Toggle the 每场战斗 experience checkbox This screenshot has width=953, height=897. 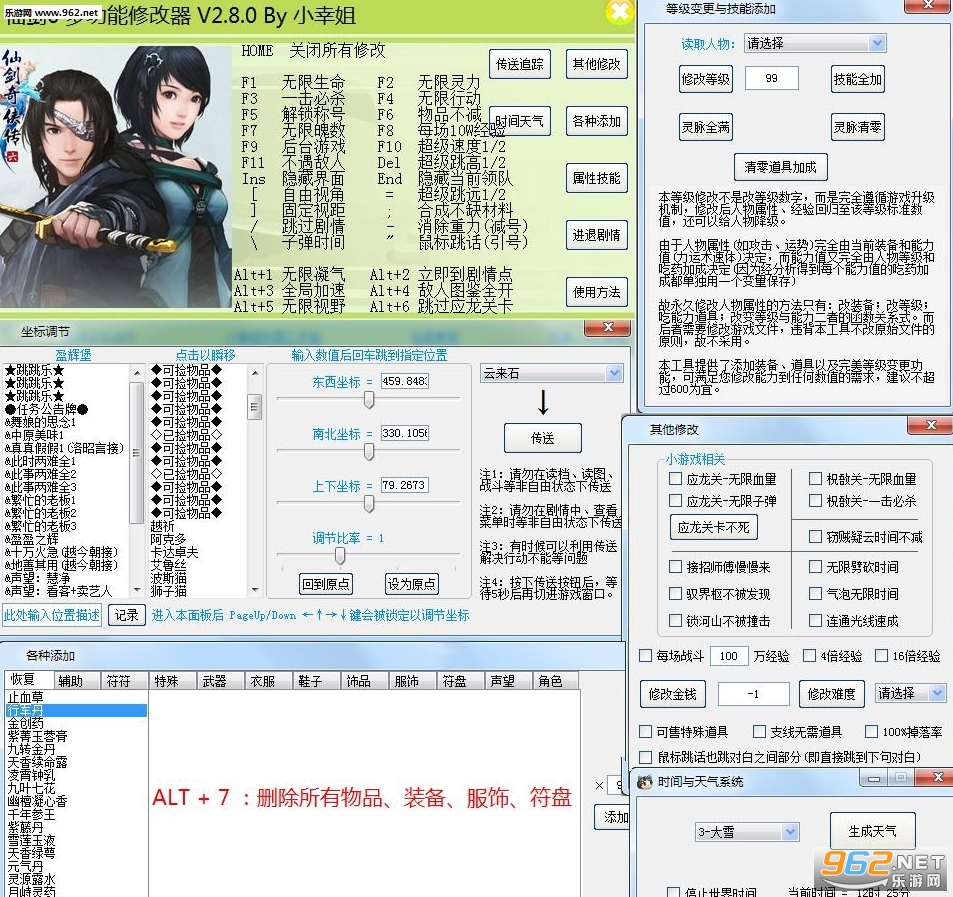645,656
